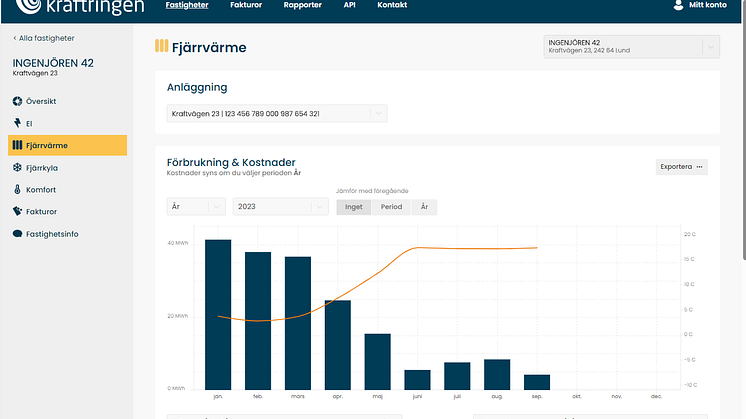
Task: Expand the Anläggning Kraftvägen 23 dropdown
Action: [276, 114]
